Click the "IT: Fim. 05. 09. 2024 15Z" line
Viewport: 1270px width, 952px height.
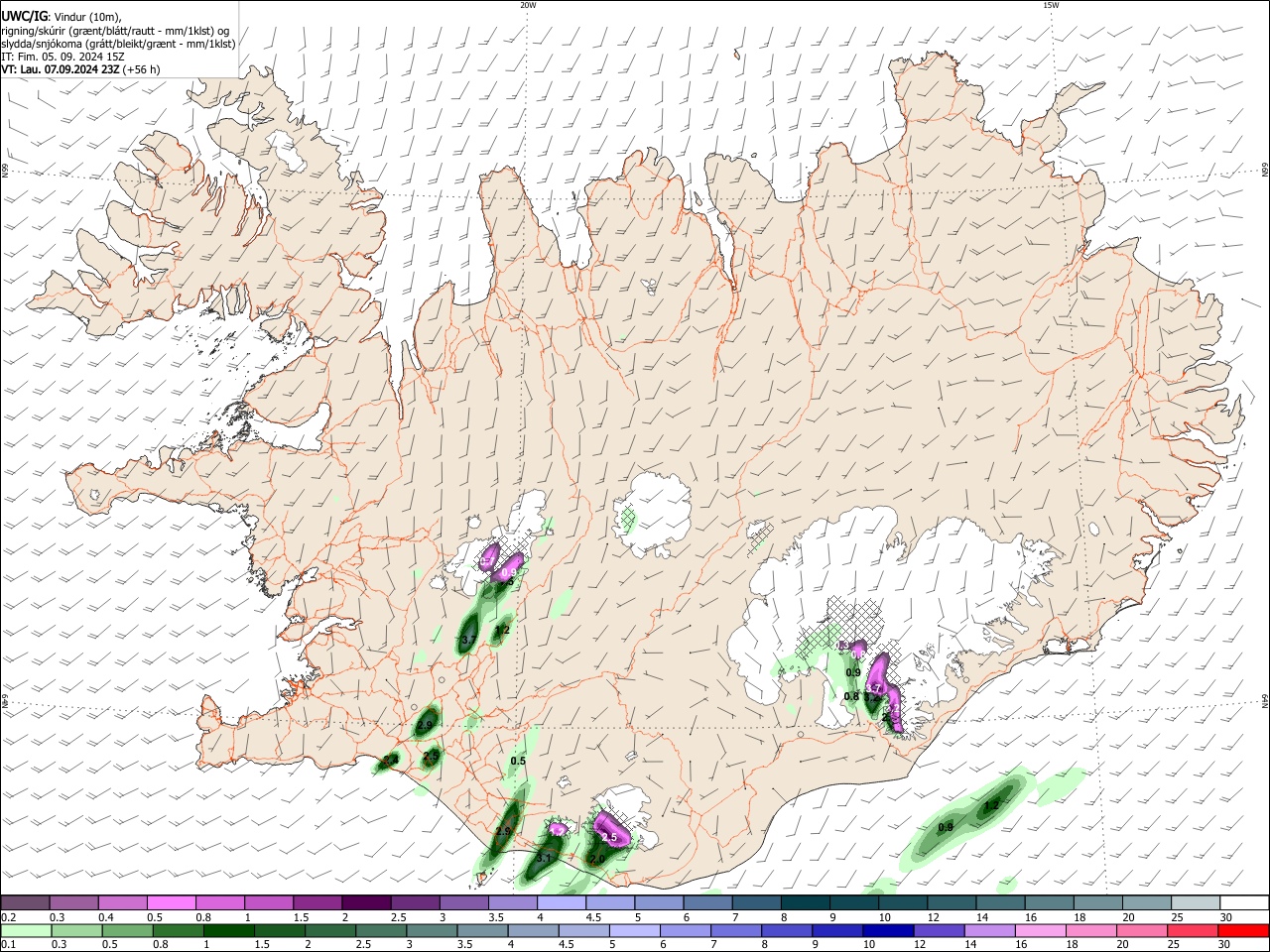click(x=63, y=57)
